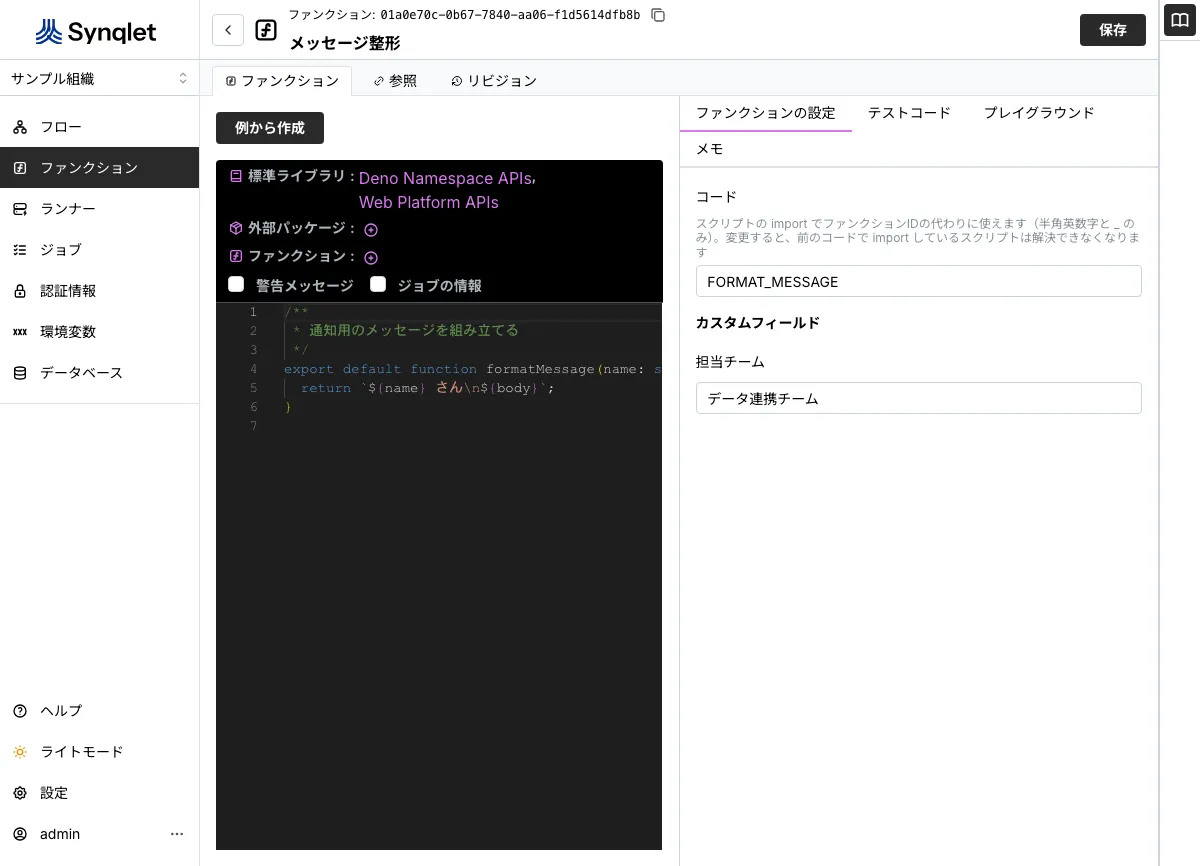Viewport: 1200px width, 866px height.
Task: Click the 外部パッケージ box icon
Action: click(x=236, y=227)
